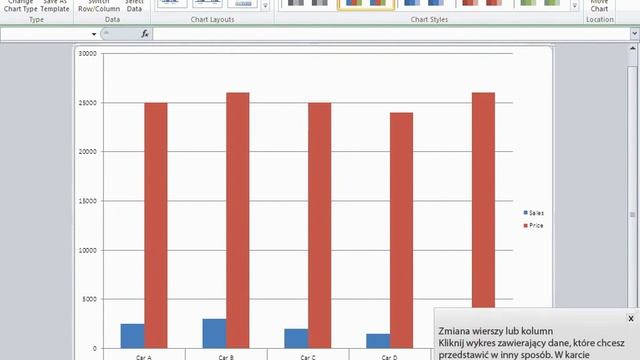Screen dimensions: 640x360
Task: Click Change Chart Type button
Action: (20, 6)
